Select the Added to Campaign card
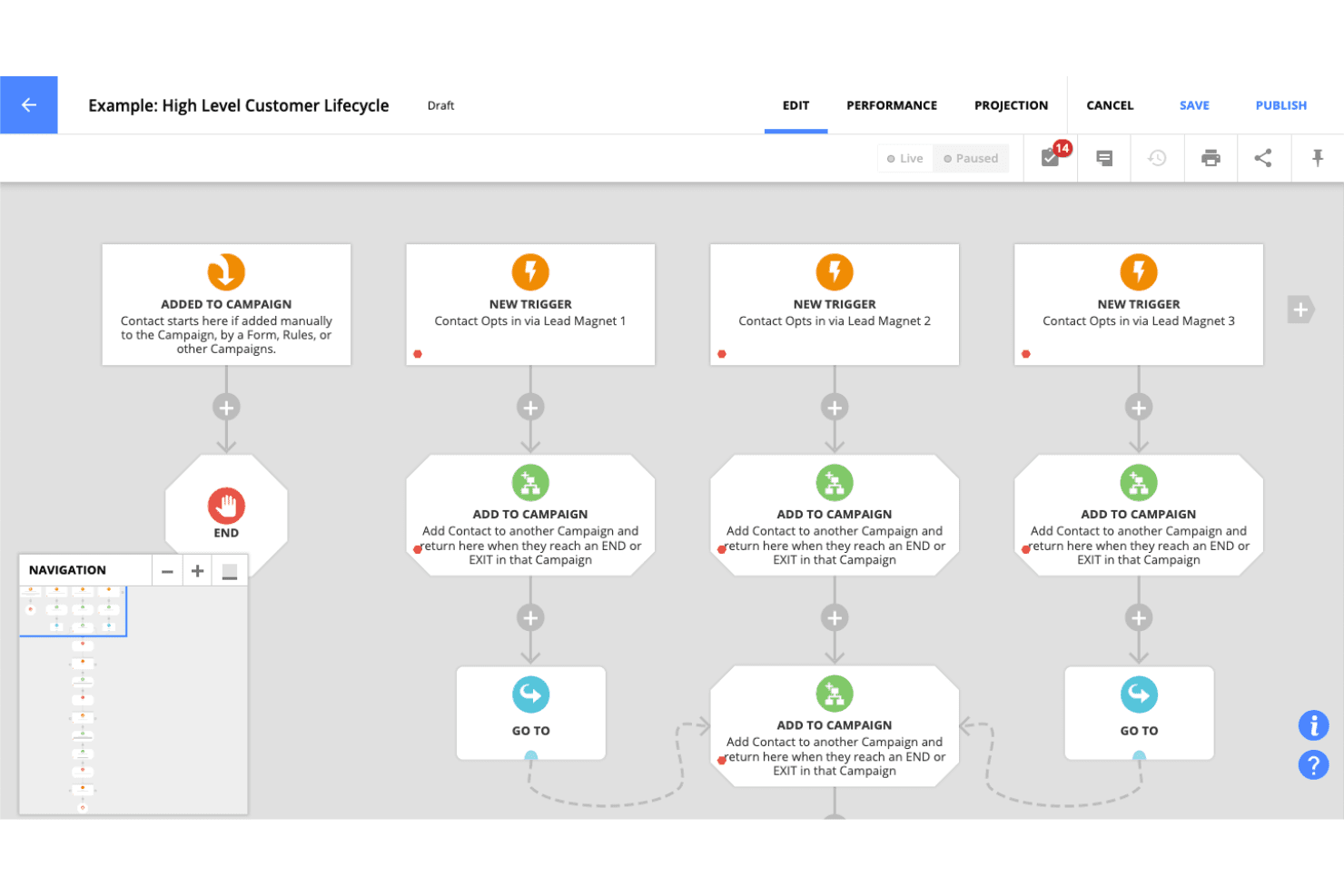 pyautogui.click(x=226, y=305)
